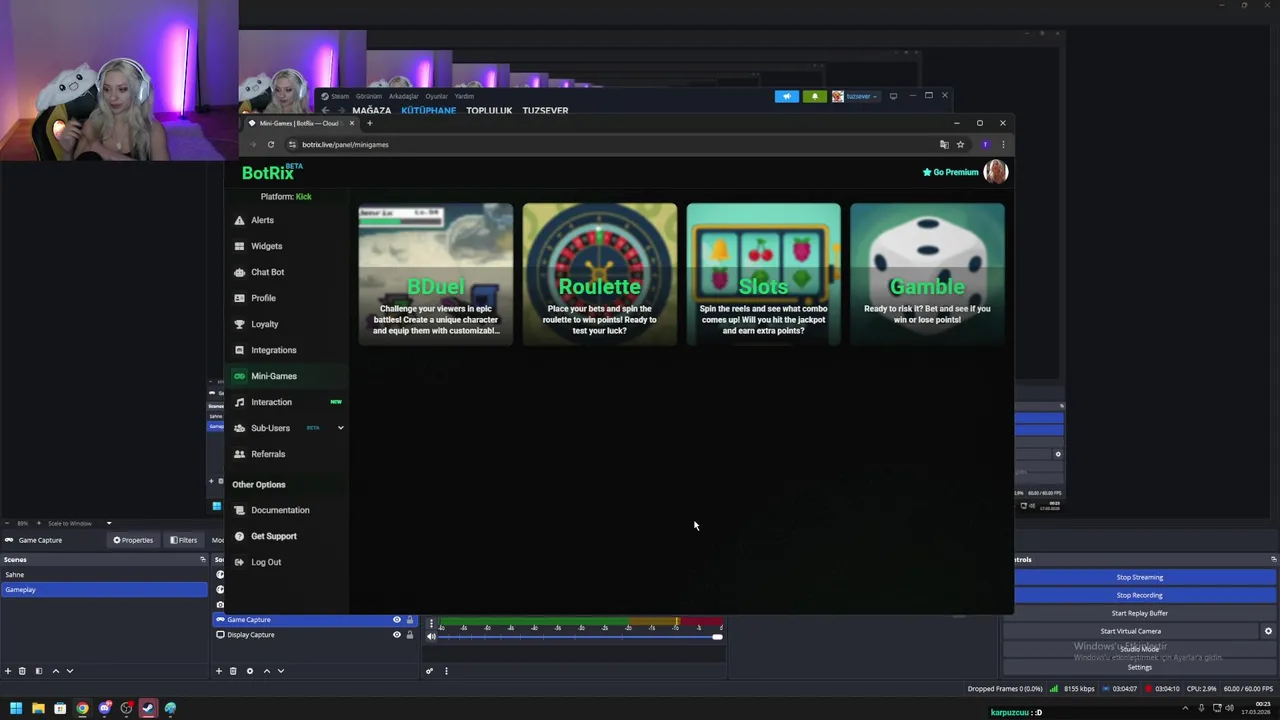The width and height of the screenshot is (1280, 720).
Task: Open the Profile page
Action: [263, 298]
